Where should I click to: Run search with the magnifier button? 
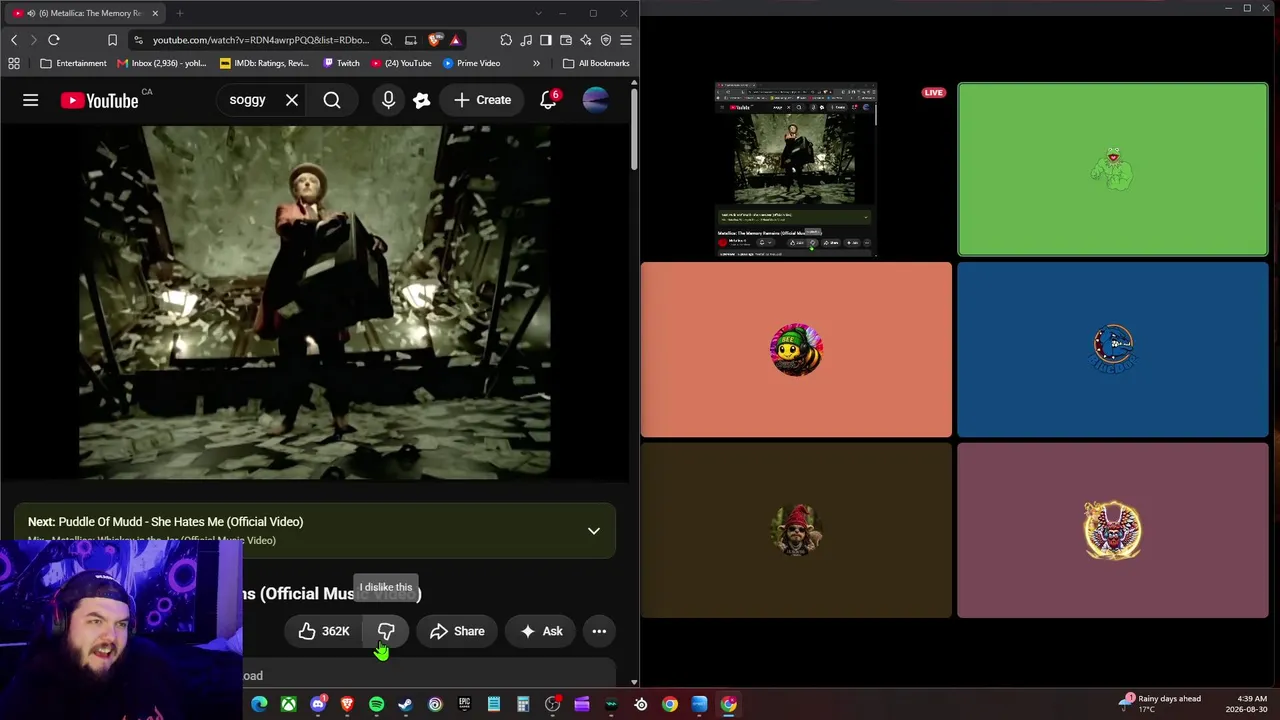332,100
